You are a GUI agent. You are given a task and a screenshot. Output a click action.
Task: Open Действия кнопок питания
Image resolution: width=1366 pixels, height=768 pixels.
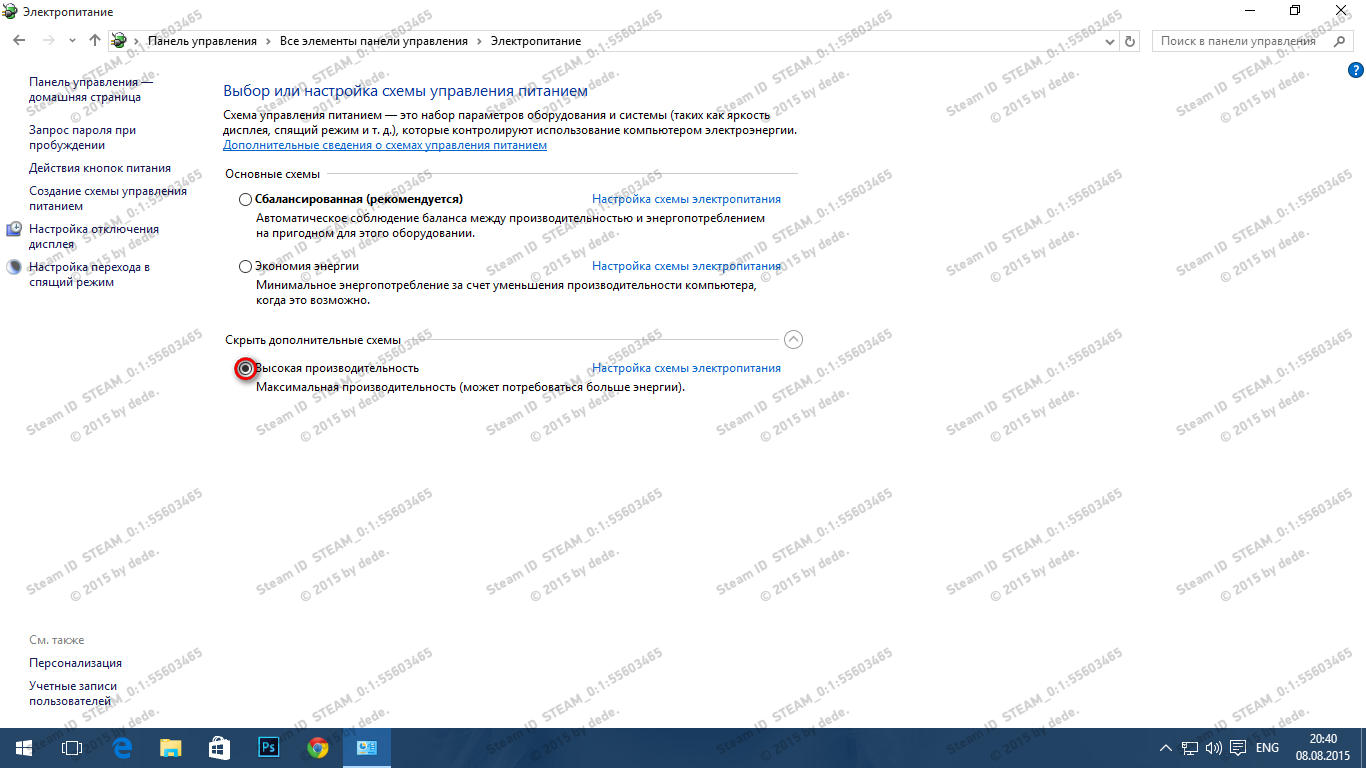click(x=100, y=168)
